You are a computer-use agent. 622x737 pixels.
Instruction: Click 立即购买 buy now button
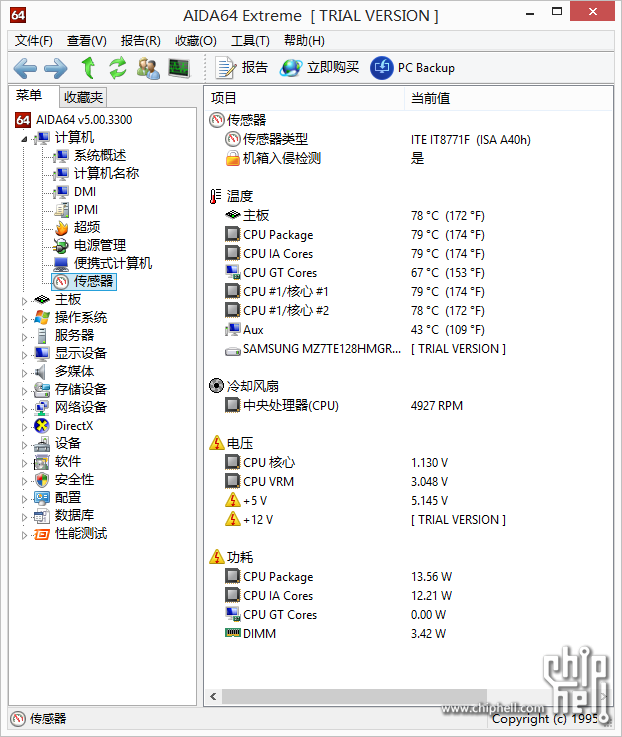click(x=319, y=68)
